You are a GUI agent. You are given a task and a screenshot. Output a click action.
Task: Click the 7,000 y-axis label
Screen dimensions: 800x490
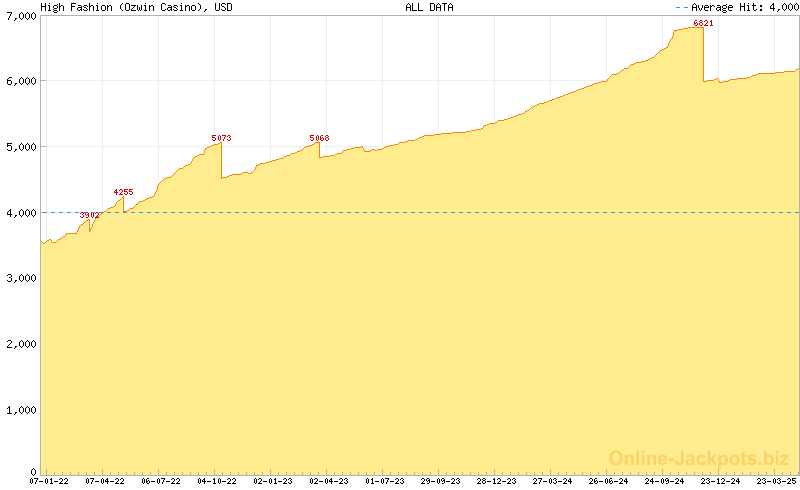point(20,14)
